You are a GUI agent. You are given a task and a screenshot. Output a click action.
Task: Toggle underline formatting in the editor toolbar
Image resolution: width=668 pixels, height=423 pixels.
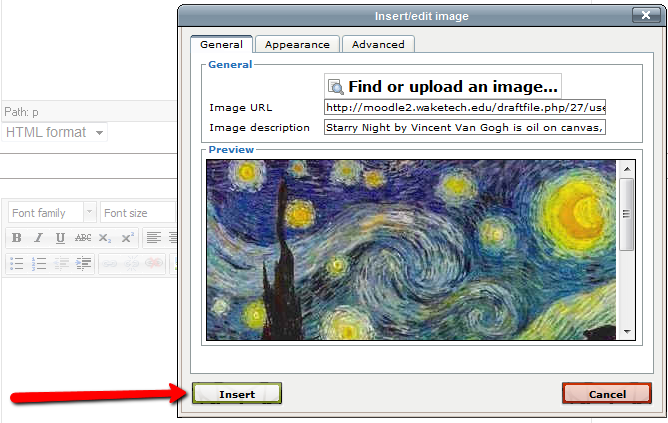(x=60, y=238)
